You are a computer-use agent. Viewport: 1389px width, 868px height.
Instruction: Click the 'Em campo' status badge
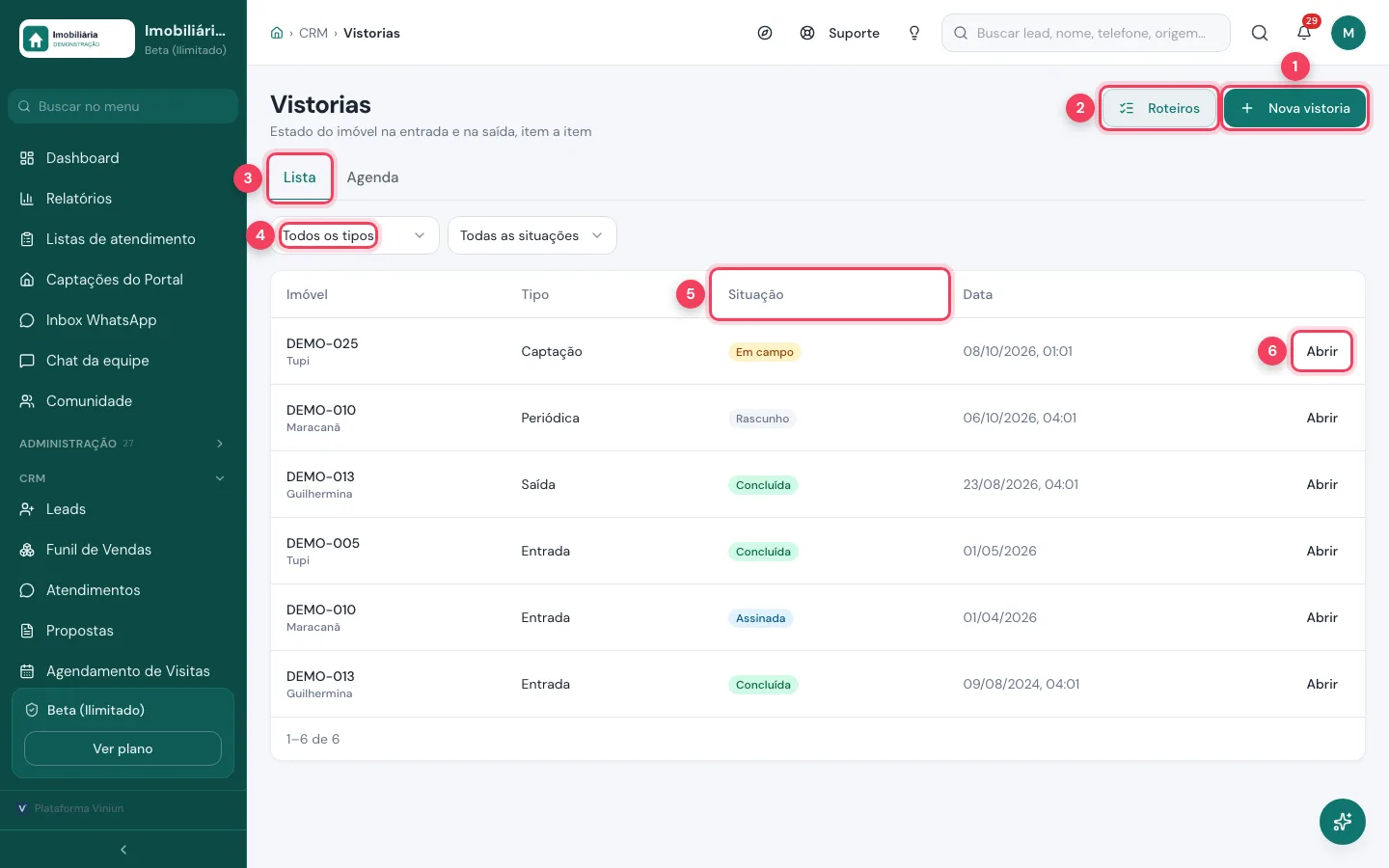coord(764,352)
